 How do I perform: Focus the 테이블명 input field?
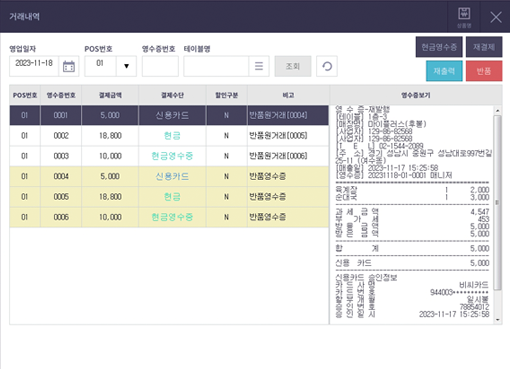(216, 66)
